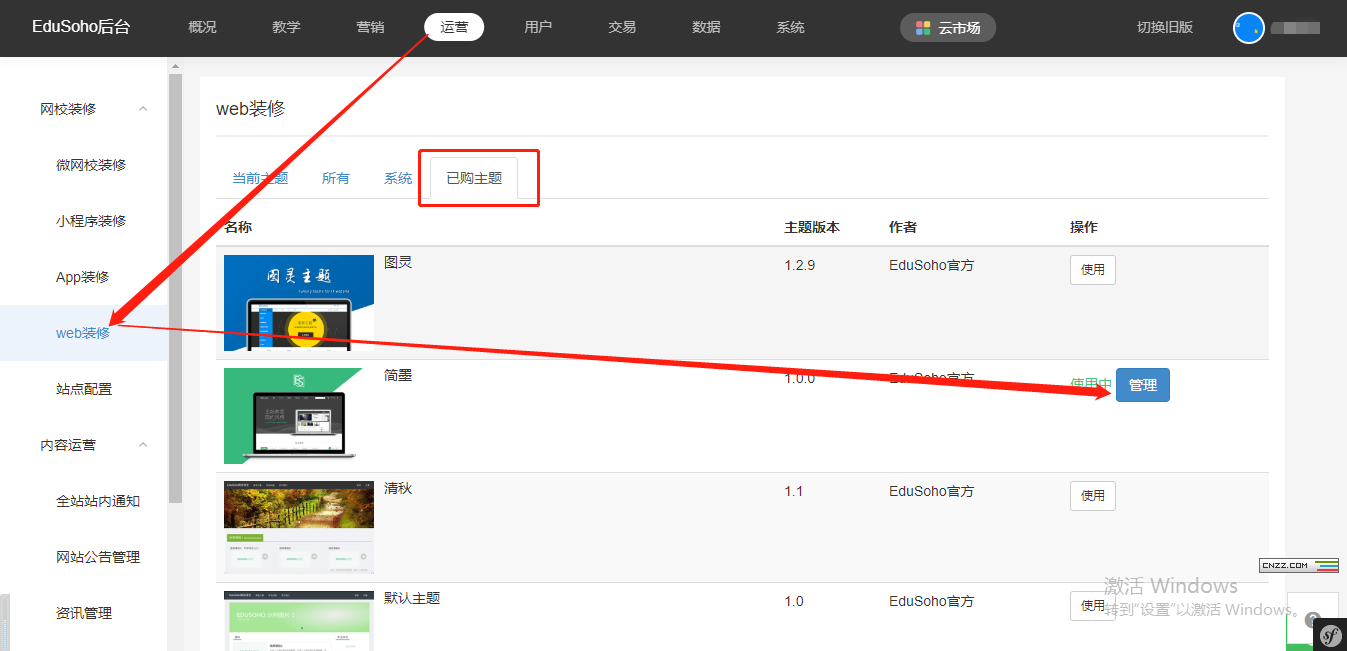Select 微网校装修 in the sidebar

click(91, 165)
